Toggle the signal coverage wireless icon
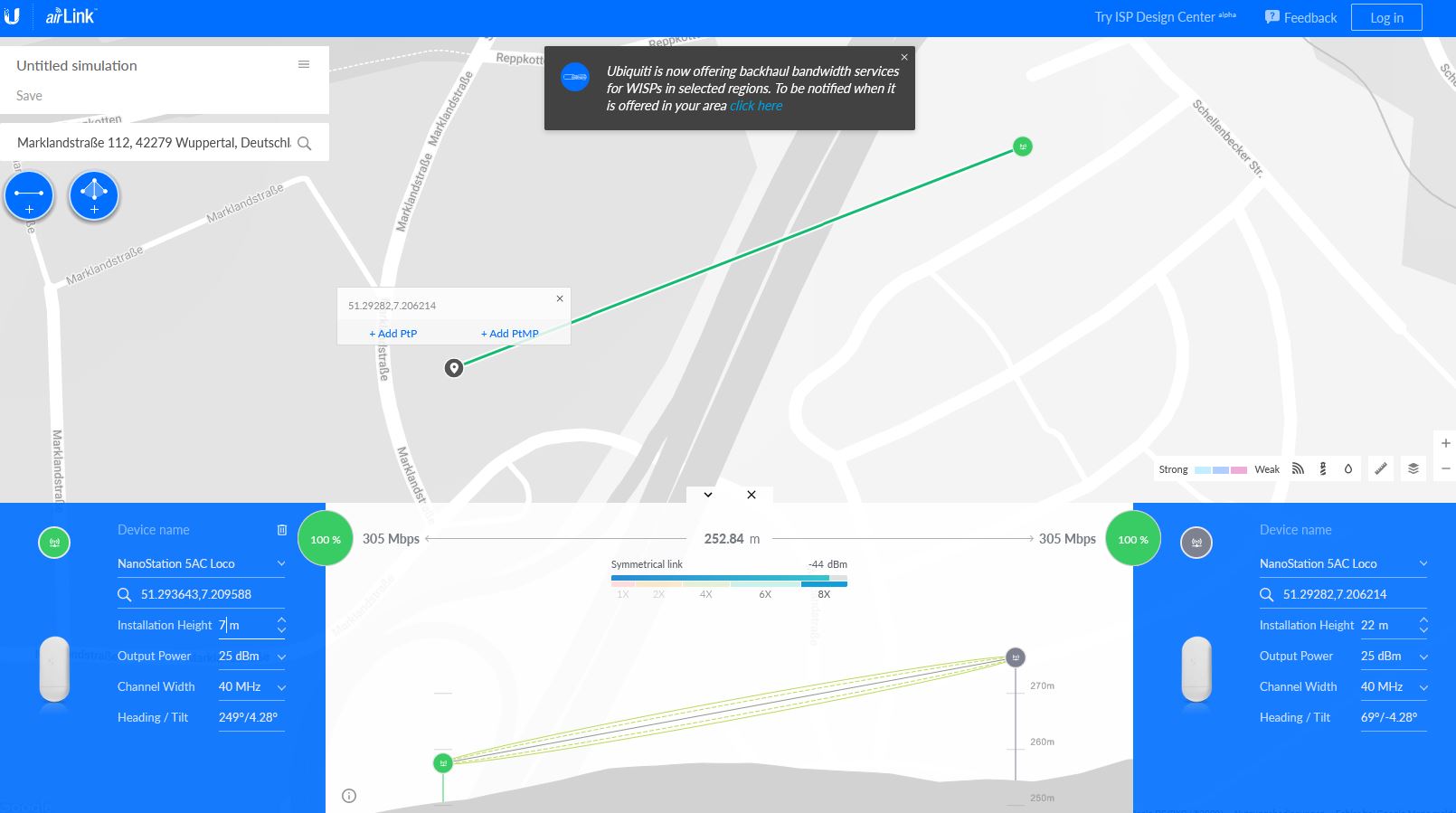Image resolution: width=1456 pixels, height=813 pixels. pos(1298,468)
